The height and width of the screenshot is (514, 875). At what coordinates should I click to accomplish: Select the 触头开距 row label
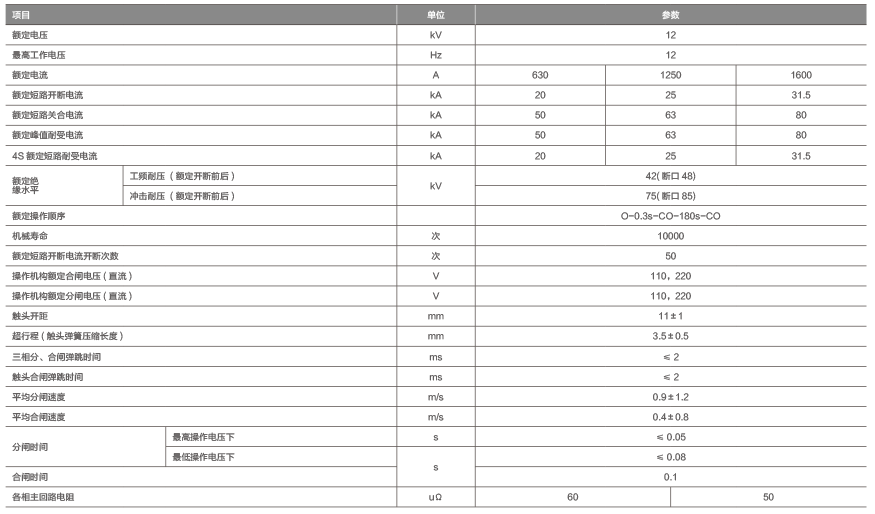(30, 317)
